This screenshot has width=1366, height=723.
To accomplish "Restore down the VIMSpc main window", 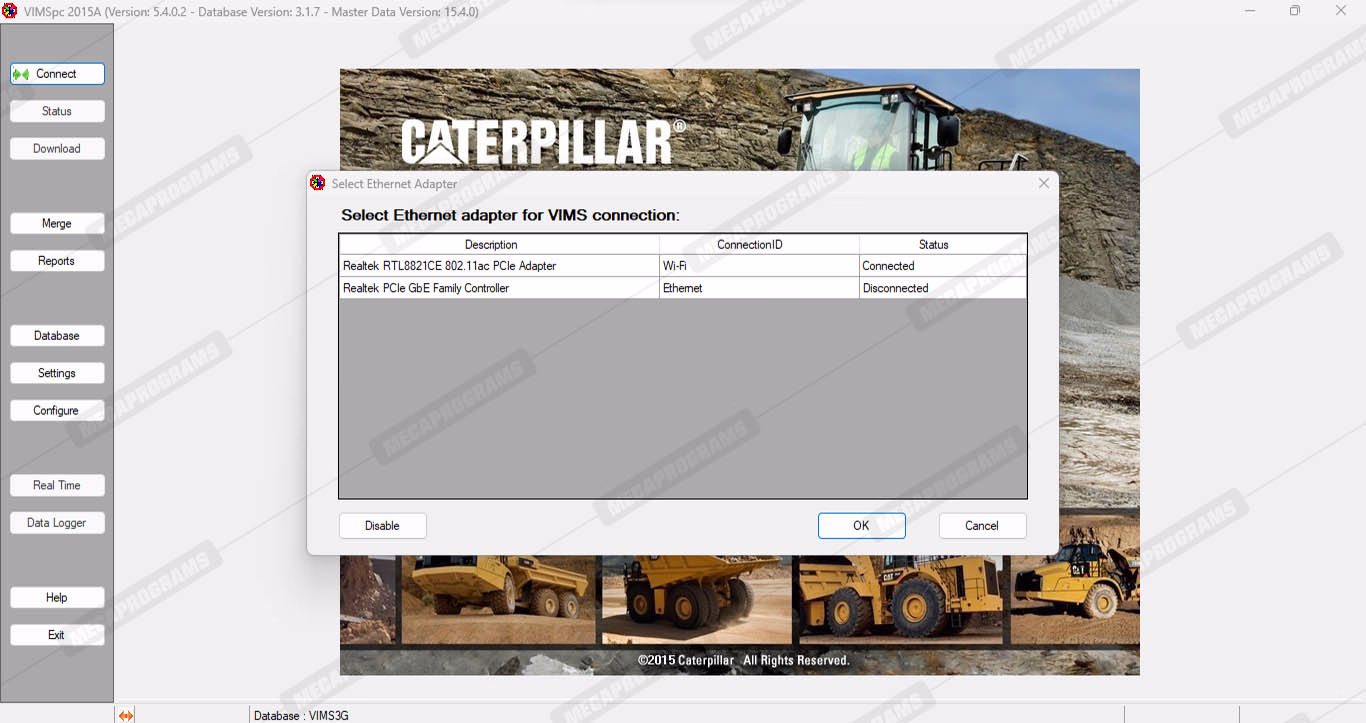I will click(x=1295, y=11).
